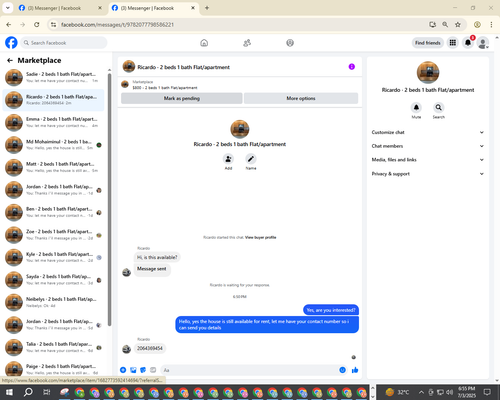Open the notifications bell
This screenshot has width=500, height=400.
pos(468,43)
